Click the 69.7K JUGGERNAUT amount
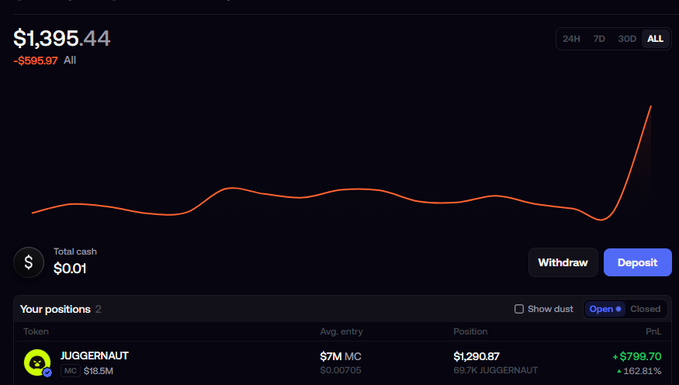 click(x=495, y=371)
